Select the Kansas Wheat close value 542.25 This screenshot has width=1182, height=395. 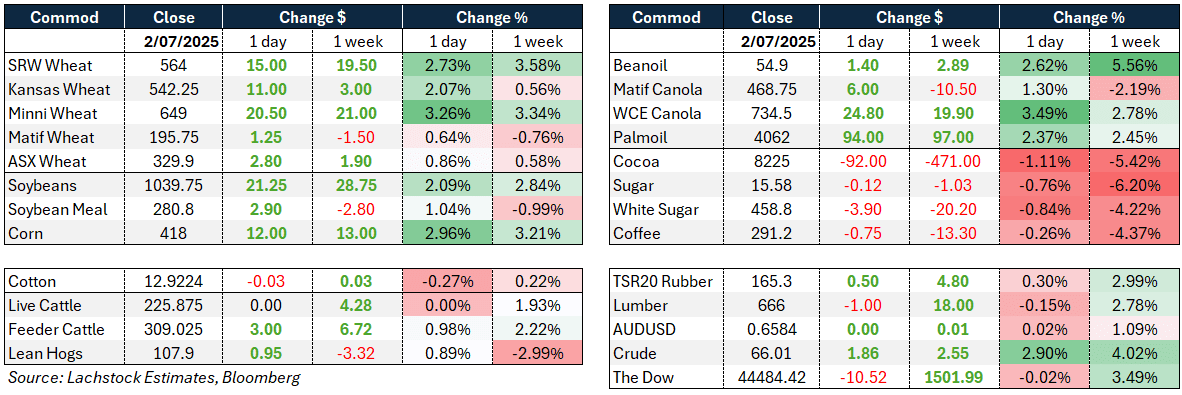point(173,90)
